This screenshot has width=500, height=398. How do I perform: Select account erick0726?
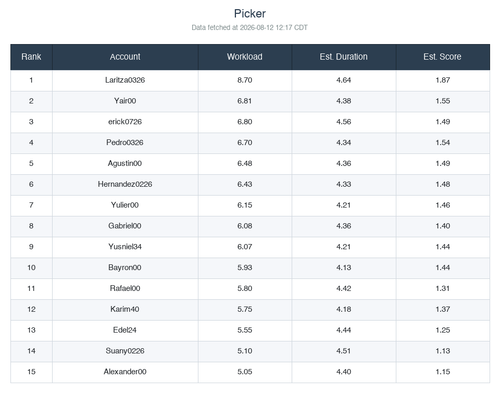125,122
